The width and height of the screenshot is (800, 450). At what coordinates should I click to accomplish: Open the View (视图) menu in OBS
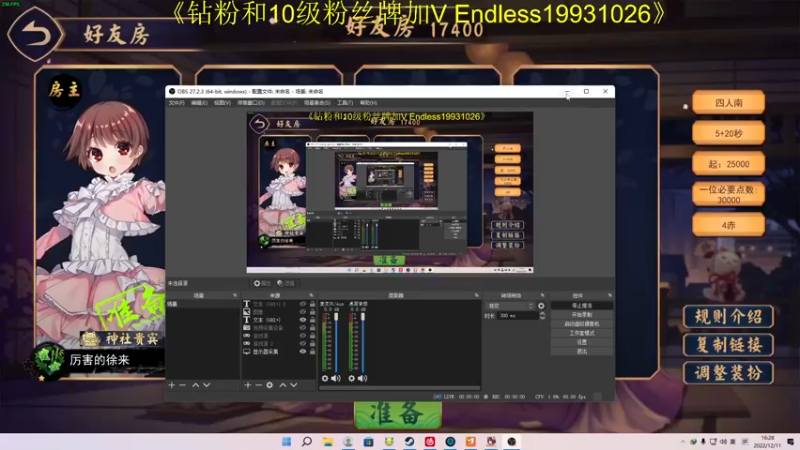(x=222, y=103)
